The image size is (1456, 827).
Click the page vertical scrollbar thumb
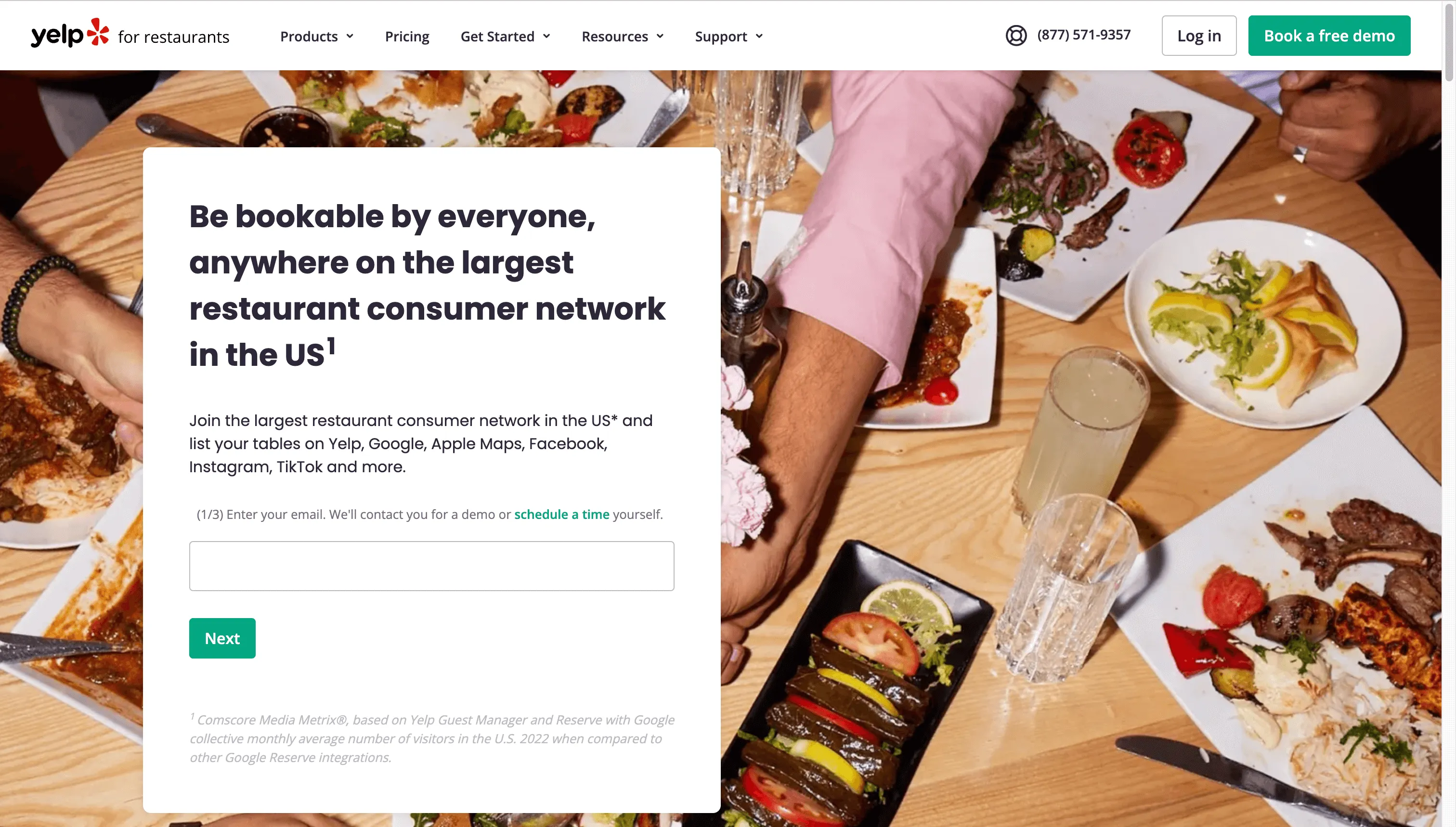click(x=1449, y=42)
